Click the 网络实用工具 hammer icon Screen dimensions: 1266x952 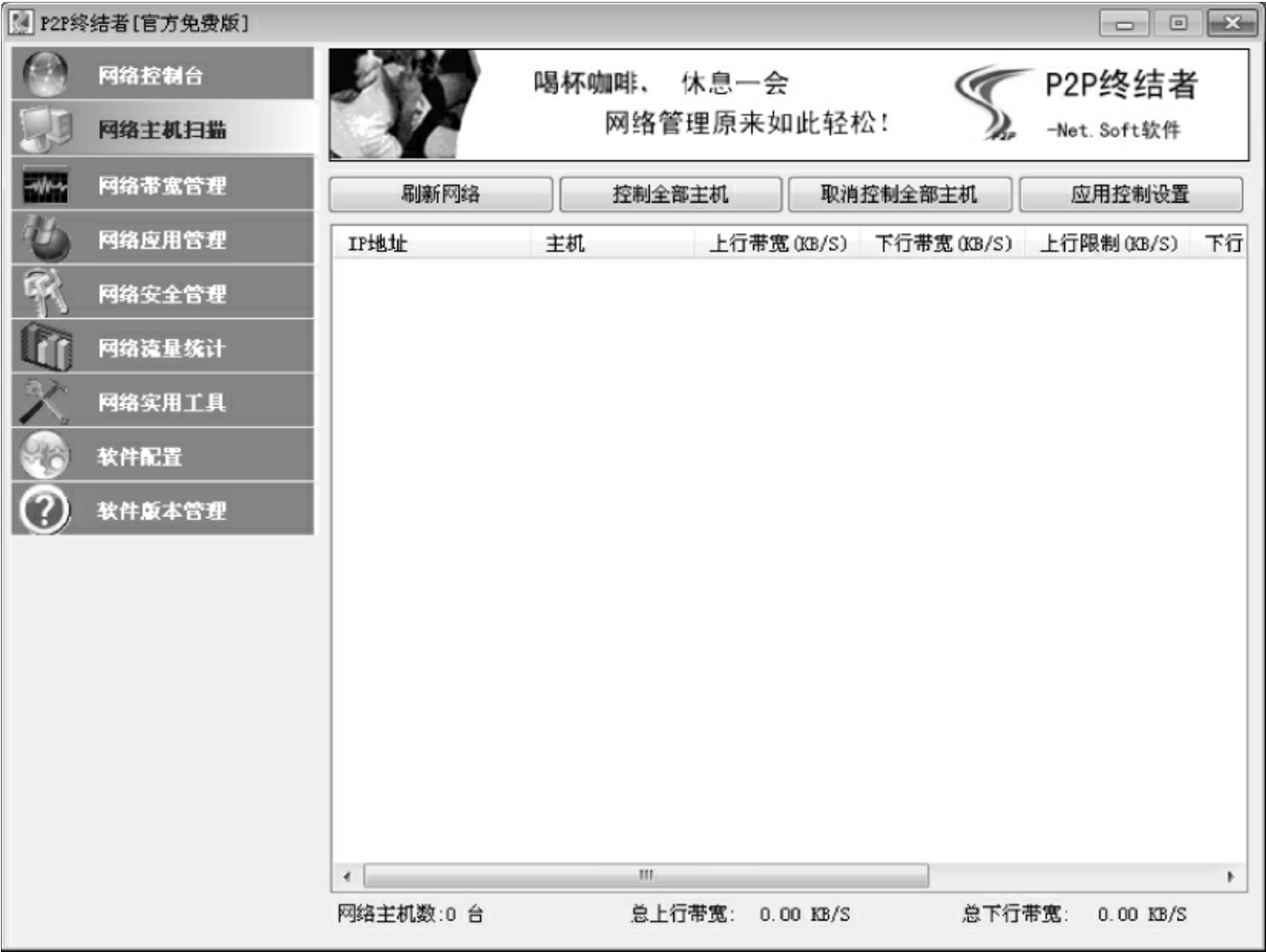[45, 401]
